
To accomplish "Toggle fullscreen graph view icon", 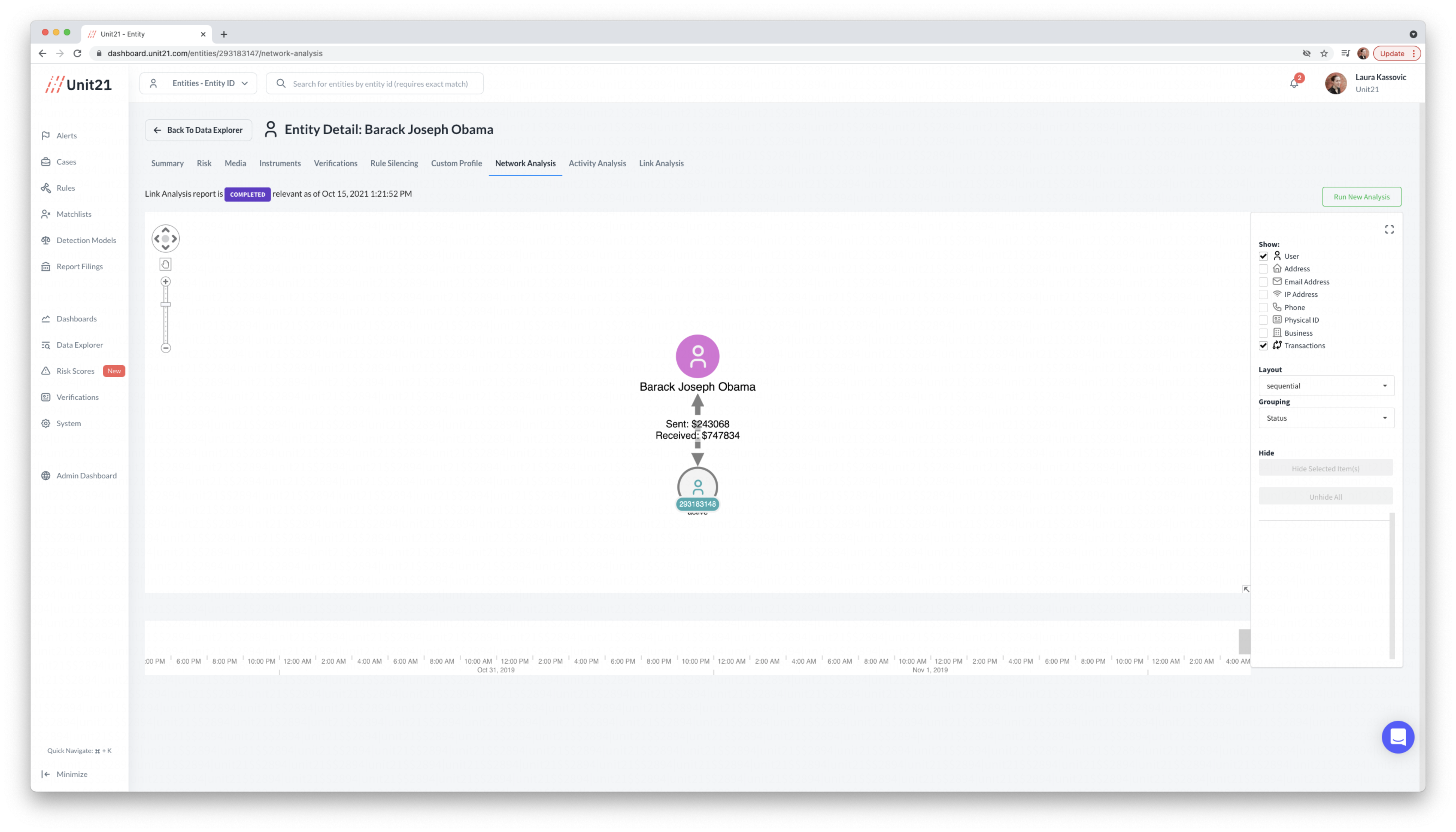I will 1389,229.
